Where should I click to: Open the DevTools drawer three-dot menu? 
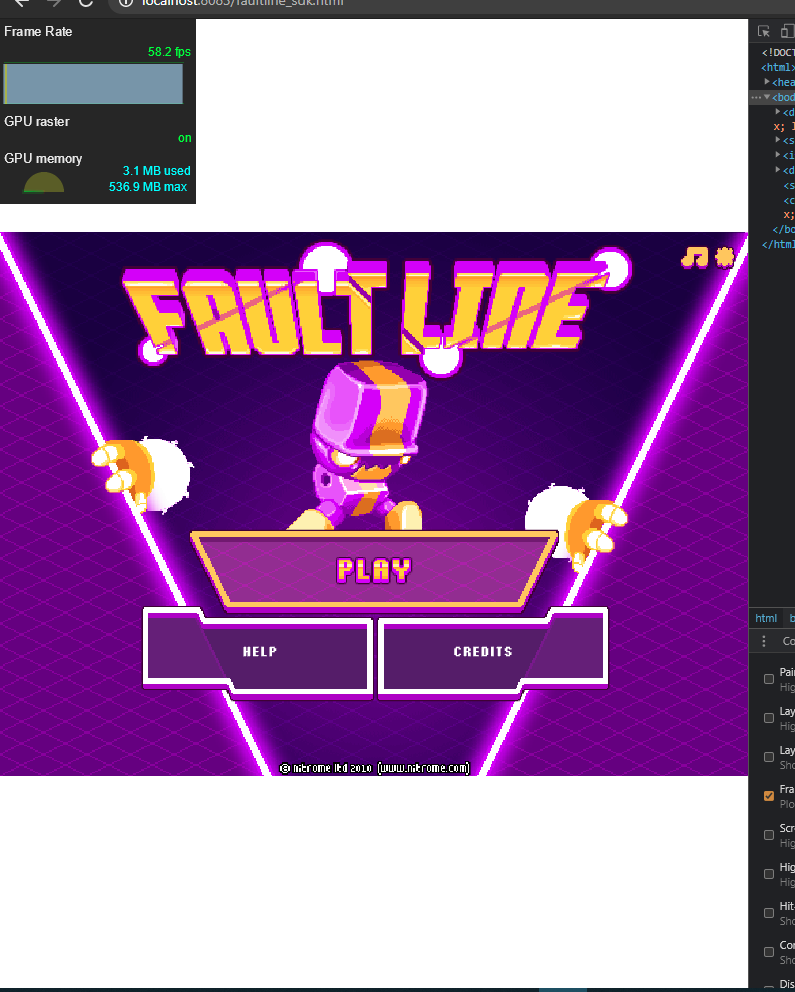(764, 641)
